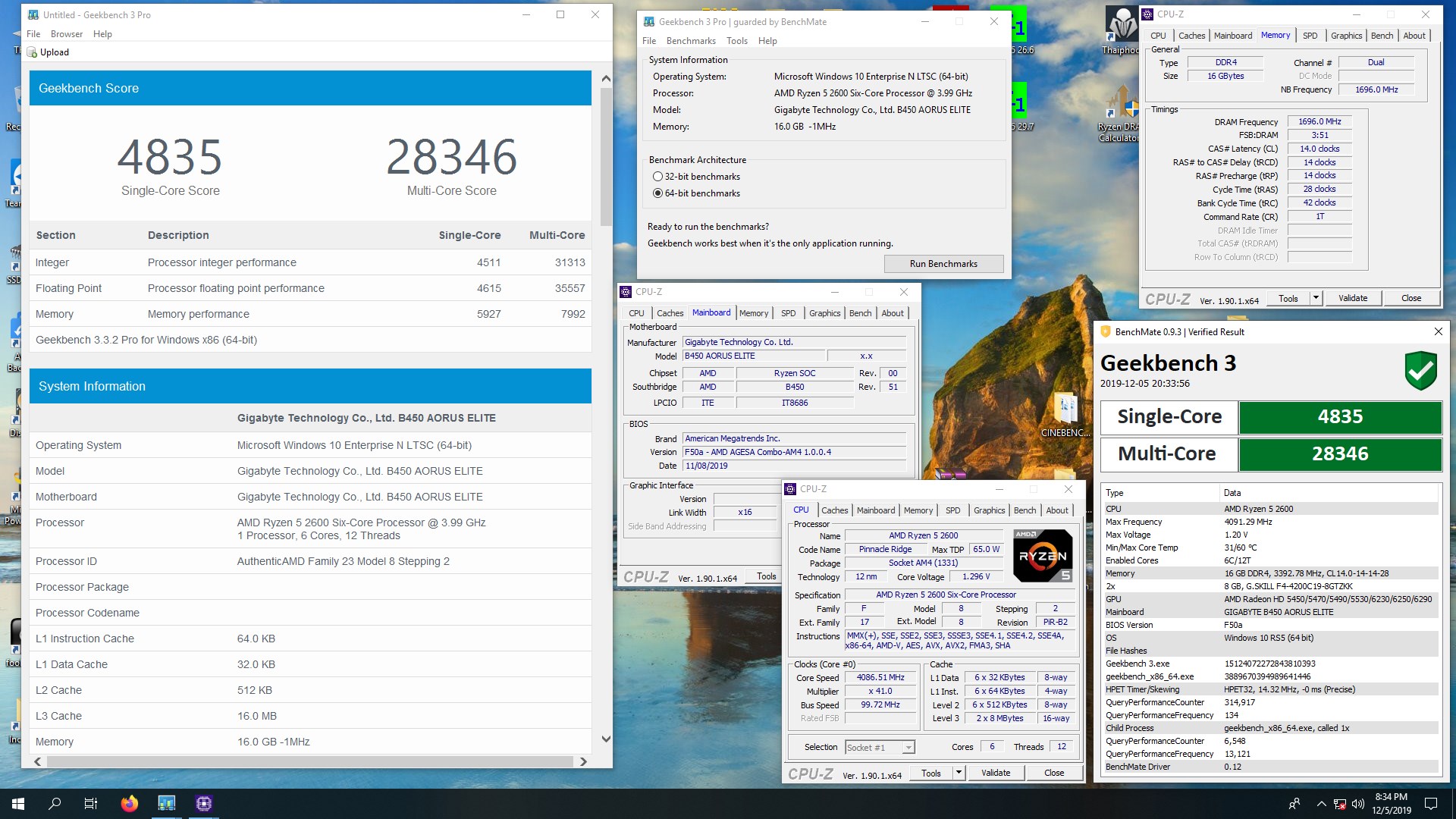Open taskbar search magnifier
Viewport: 1456px width, 819px height.
[x=55, y=804]
